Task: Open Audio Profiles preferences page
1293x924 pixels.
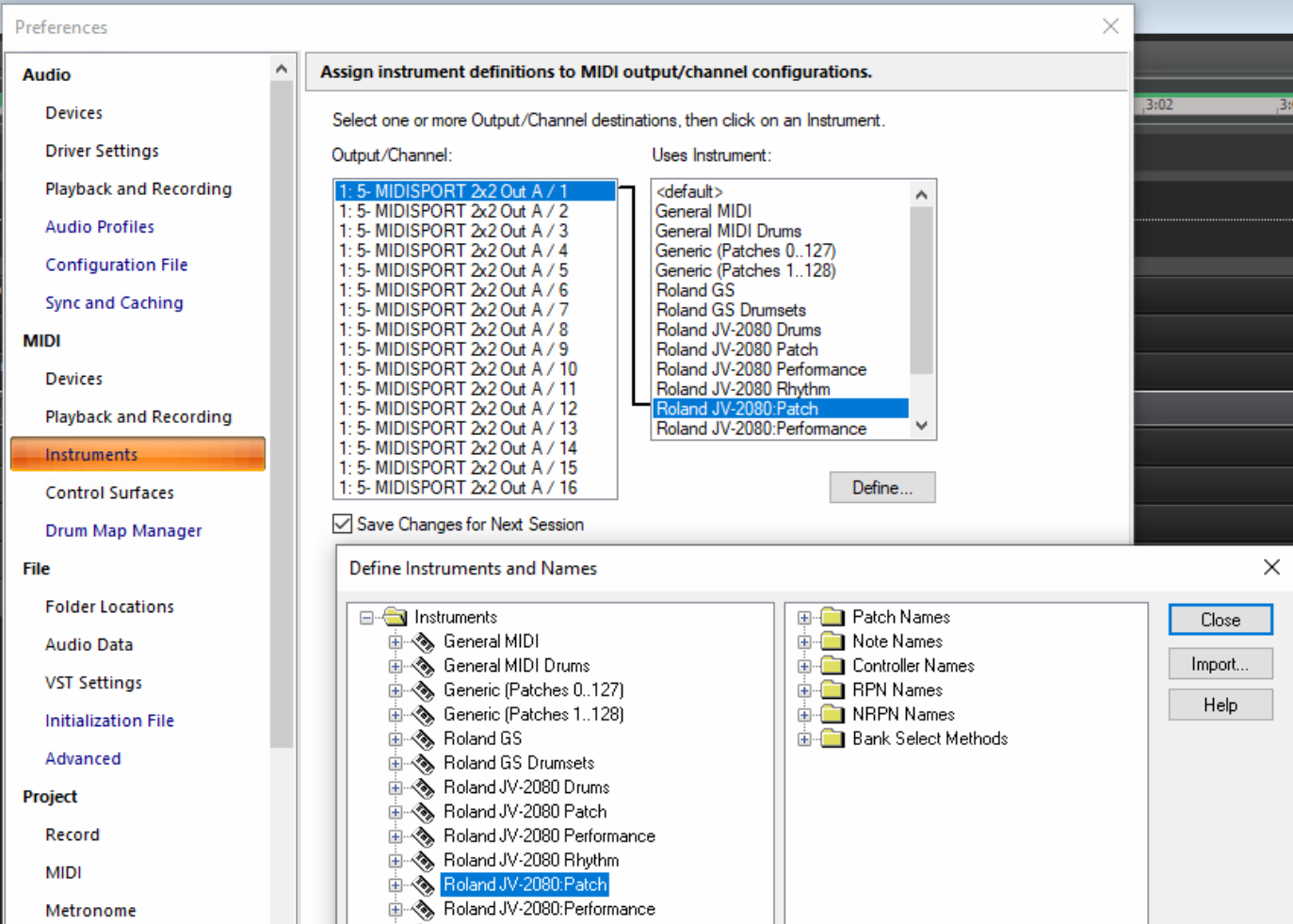Action: point(100,227)
